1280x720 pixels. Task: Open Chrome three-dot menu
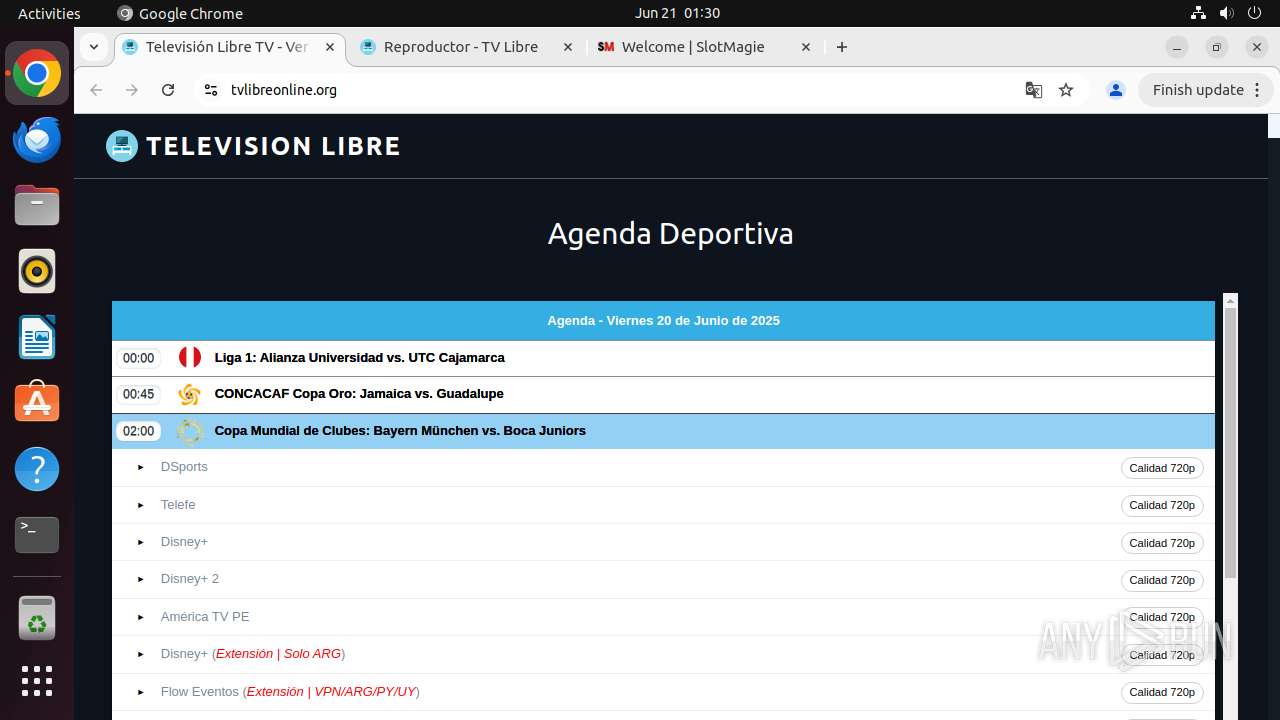coord(1258,90)
